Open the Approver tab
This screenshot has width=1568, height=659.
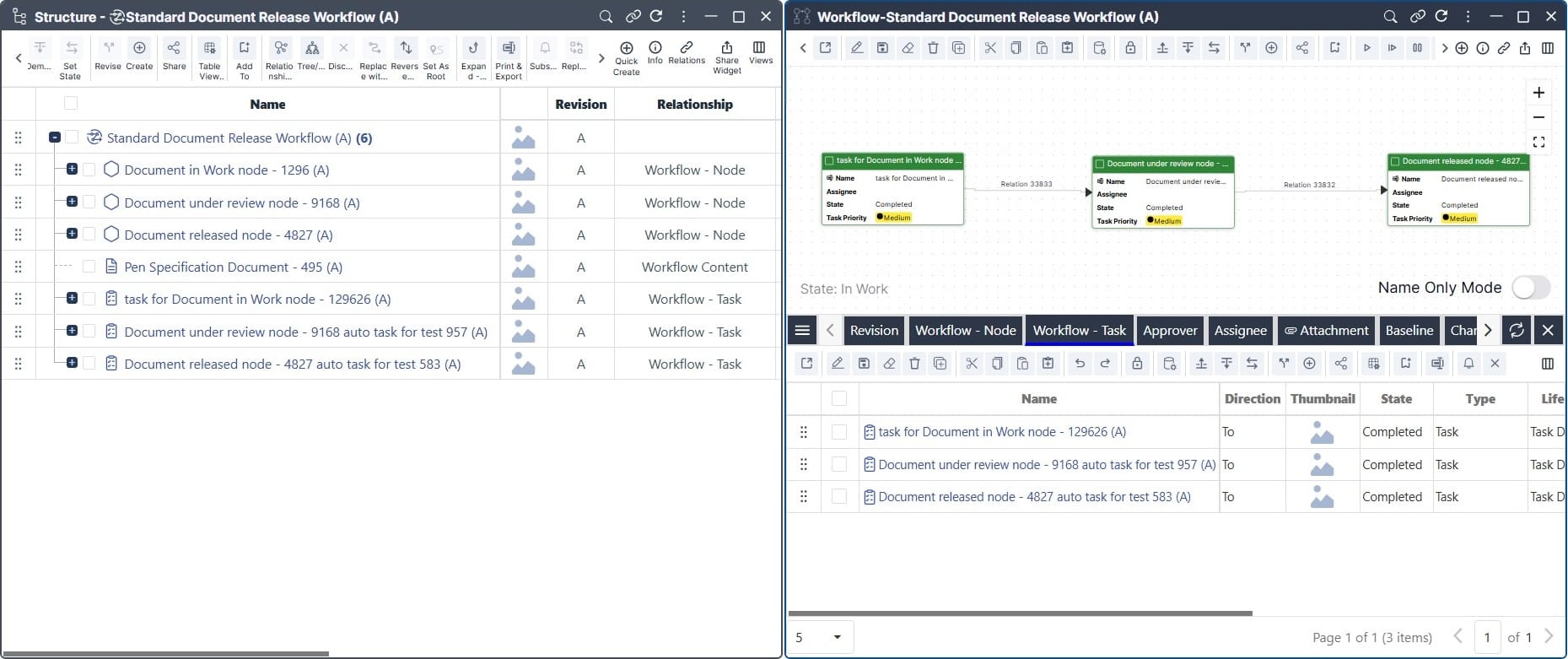1169,331
